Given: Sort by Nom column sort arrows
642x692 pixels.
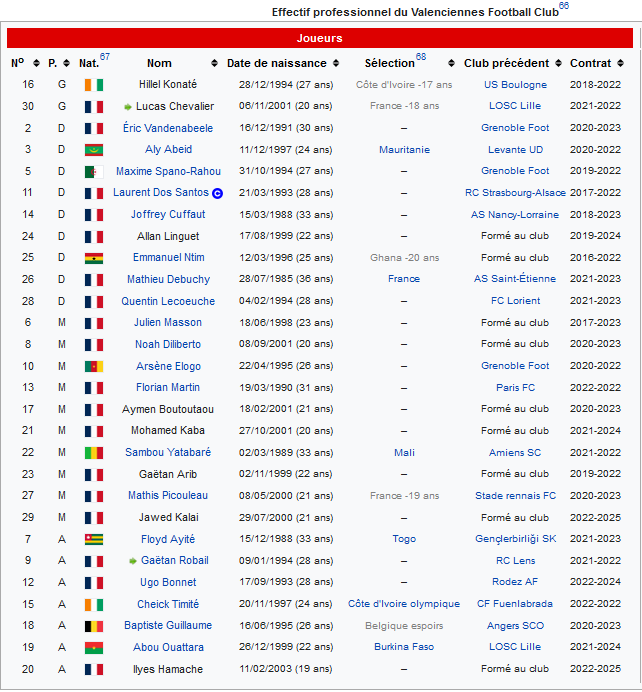Looking at the screenshot, I should pos(214,64).
